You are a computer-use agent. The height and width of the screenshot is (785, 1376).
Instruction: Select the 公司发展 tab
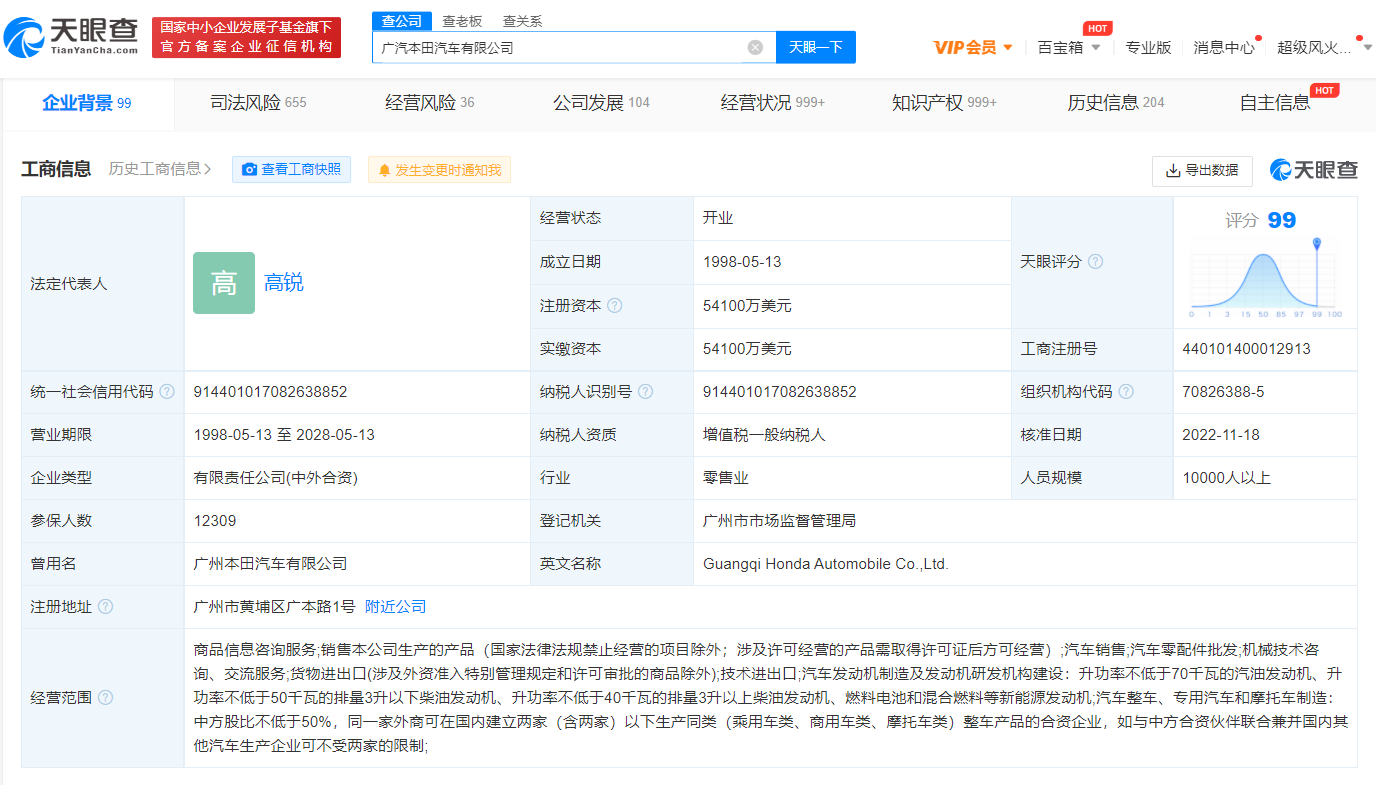pyautogui.click(x=601, y=103)
